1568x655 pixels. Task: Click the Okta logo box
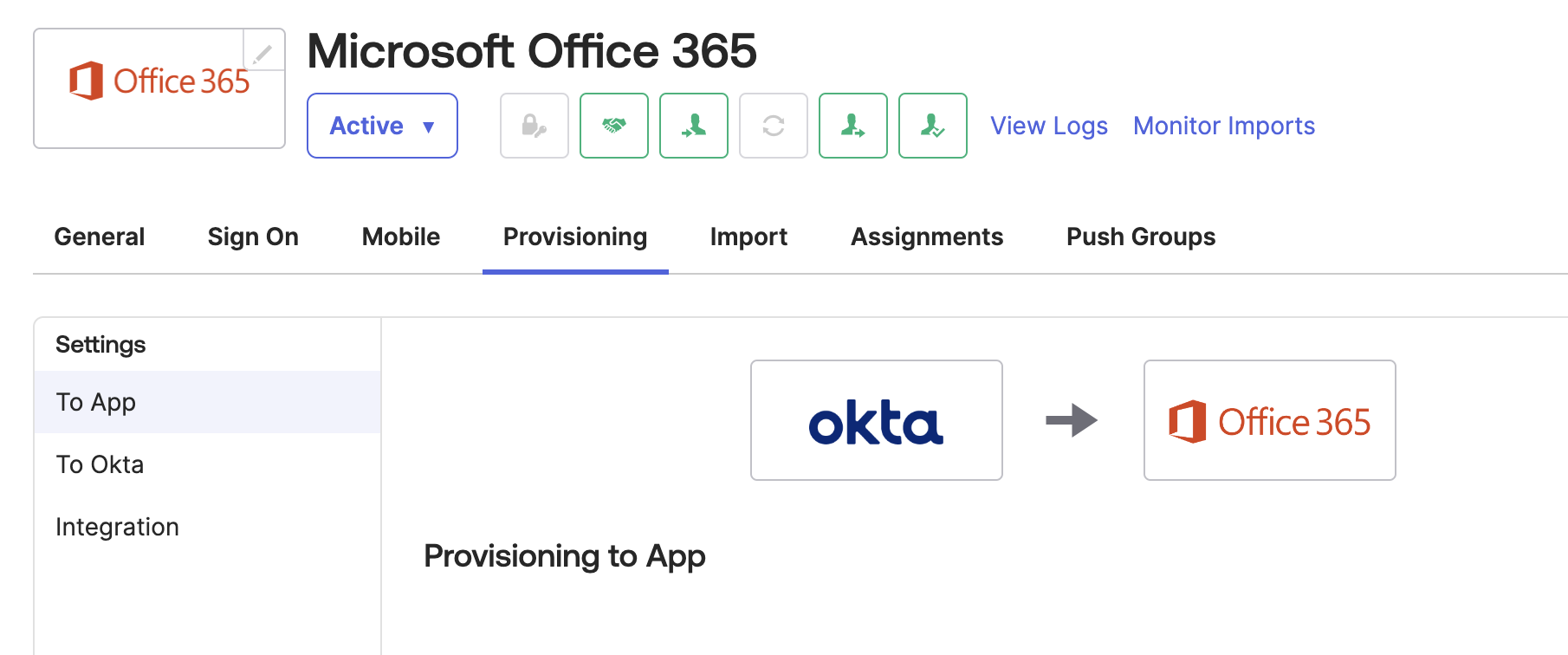pyautogui.click(x=876, y=420)
